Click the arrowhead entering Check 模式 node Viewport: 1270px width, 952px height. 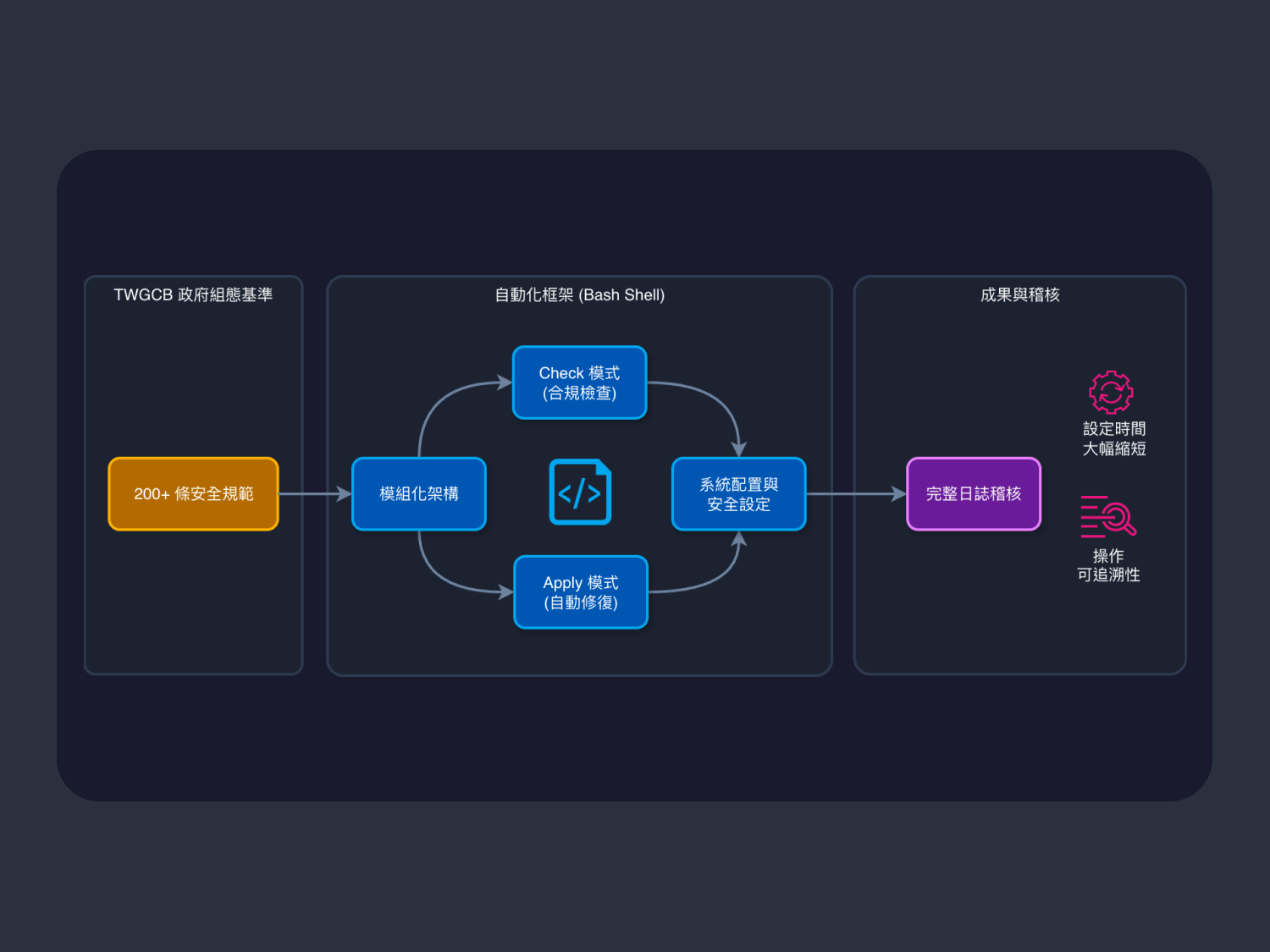pos(505,382)
